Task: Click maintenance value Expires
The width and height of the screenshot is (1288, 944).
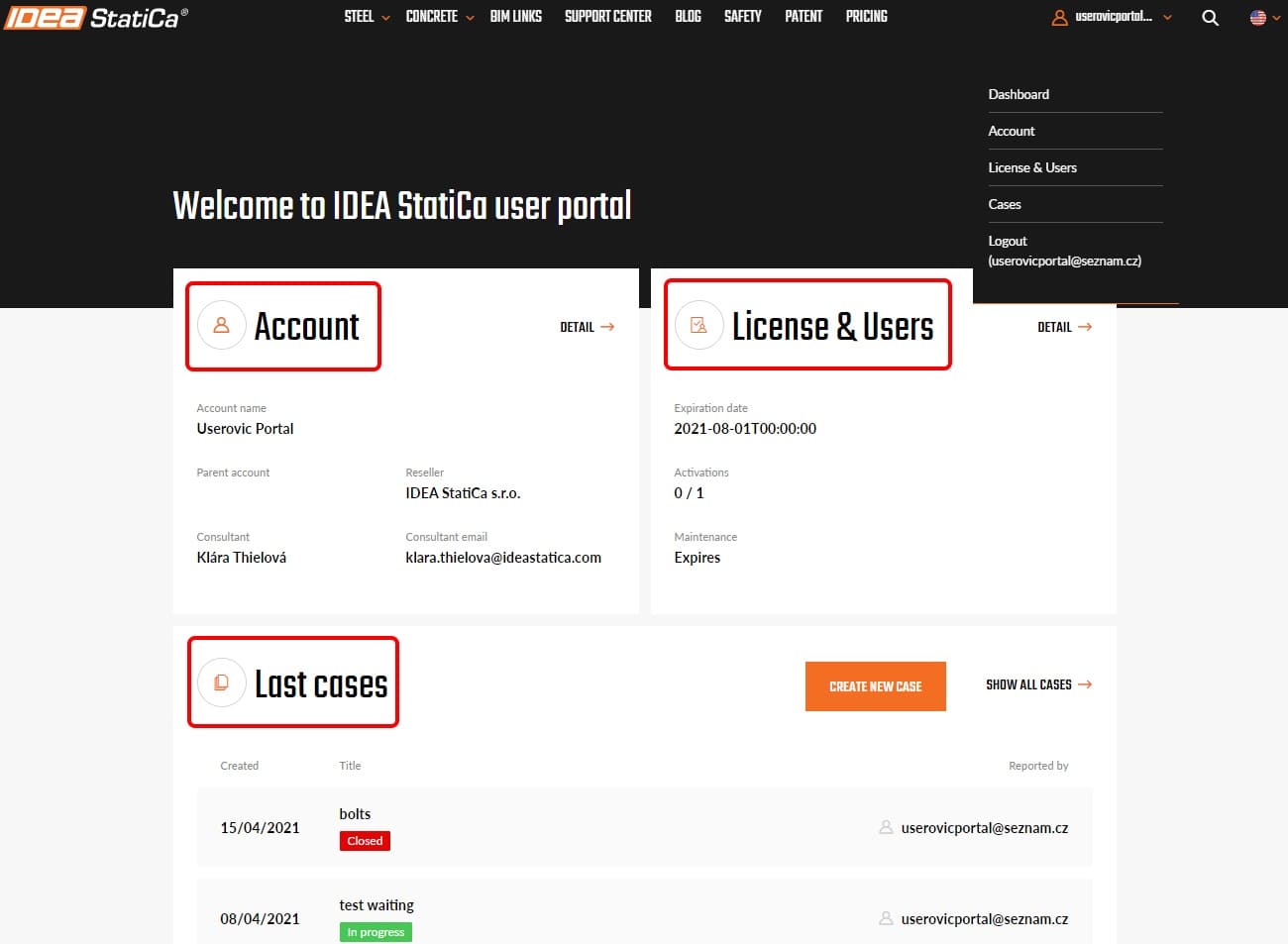Action: point(698,558)
